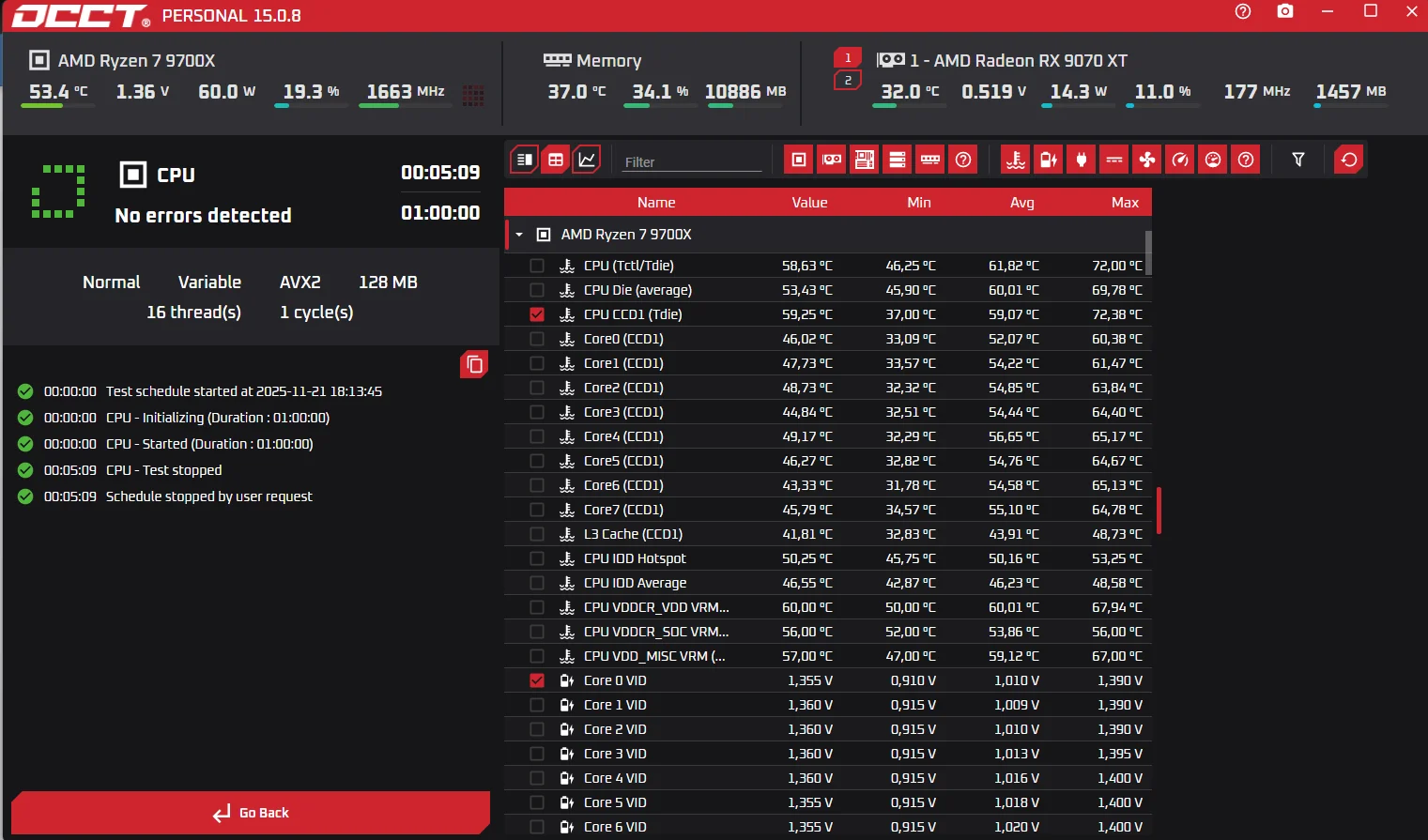The image size is (1428, 840).
Task: Toggle the unknown sensor type filter icon
Action: click(1246, 160)
